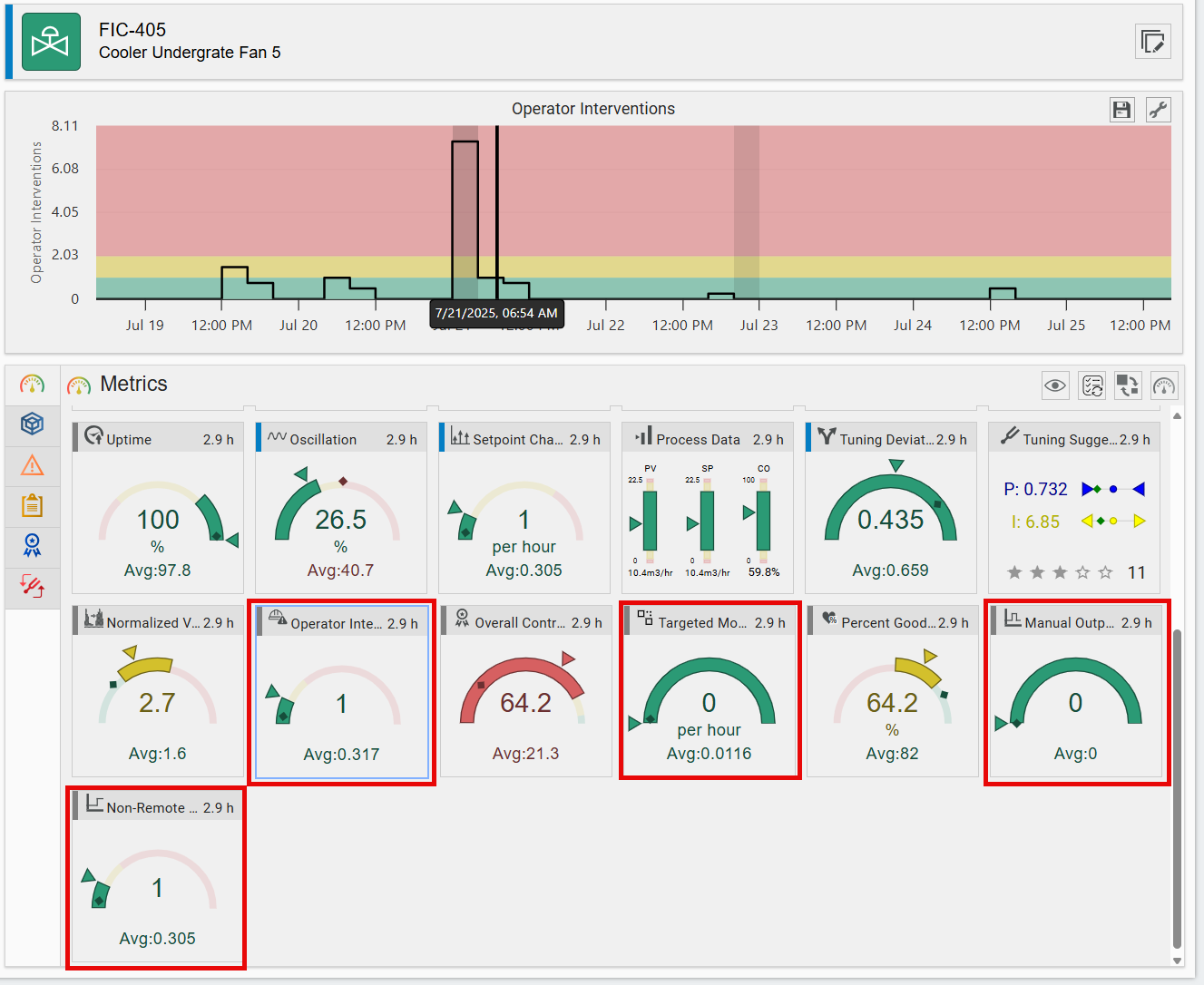Image resolution: width=1204 pixels, height=985 pixels.
Task: Select the gauge Metrics sidebar tab
Action: click(33, 385)
